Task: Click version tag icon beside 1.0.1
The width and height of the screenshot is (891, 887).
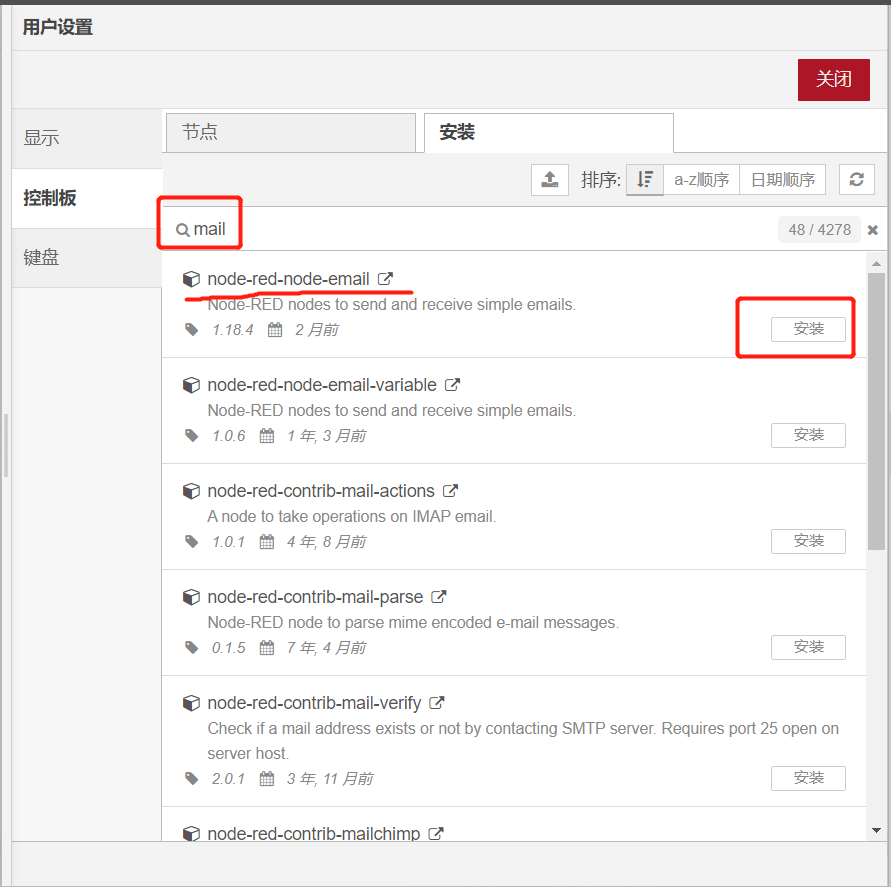Action: coord(191,542)
